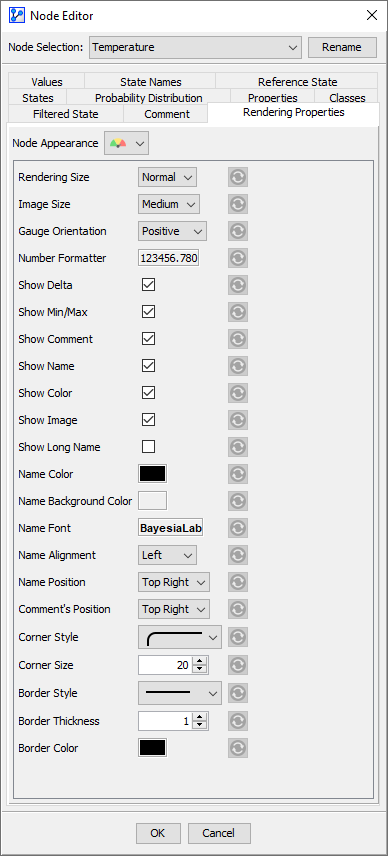Reset Name Position with its reset icon
The height and width of the screenshot is (856, 388).
238,582
